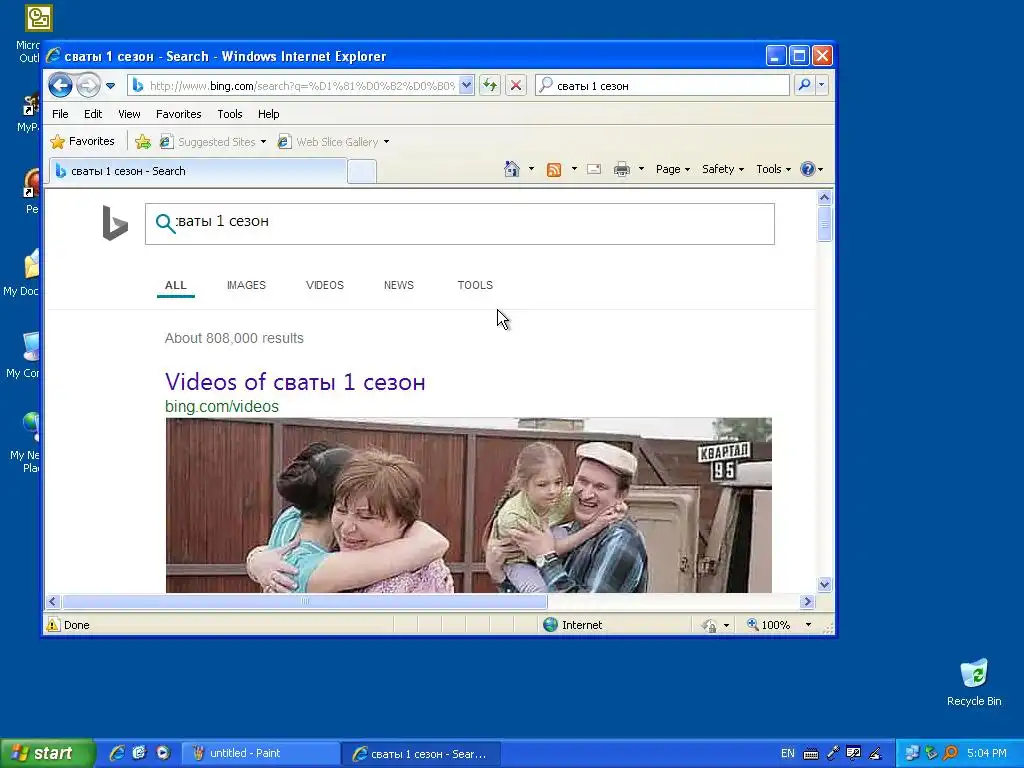Open a new blank tab
The width and height of the screenshot is (1024, 768).
[x=362, y=172]
